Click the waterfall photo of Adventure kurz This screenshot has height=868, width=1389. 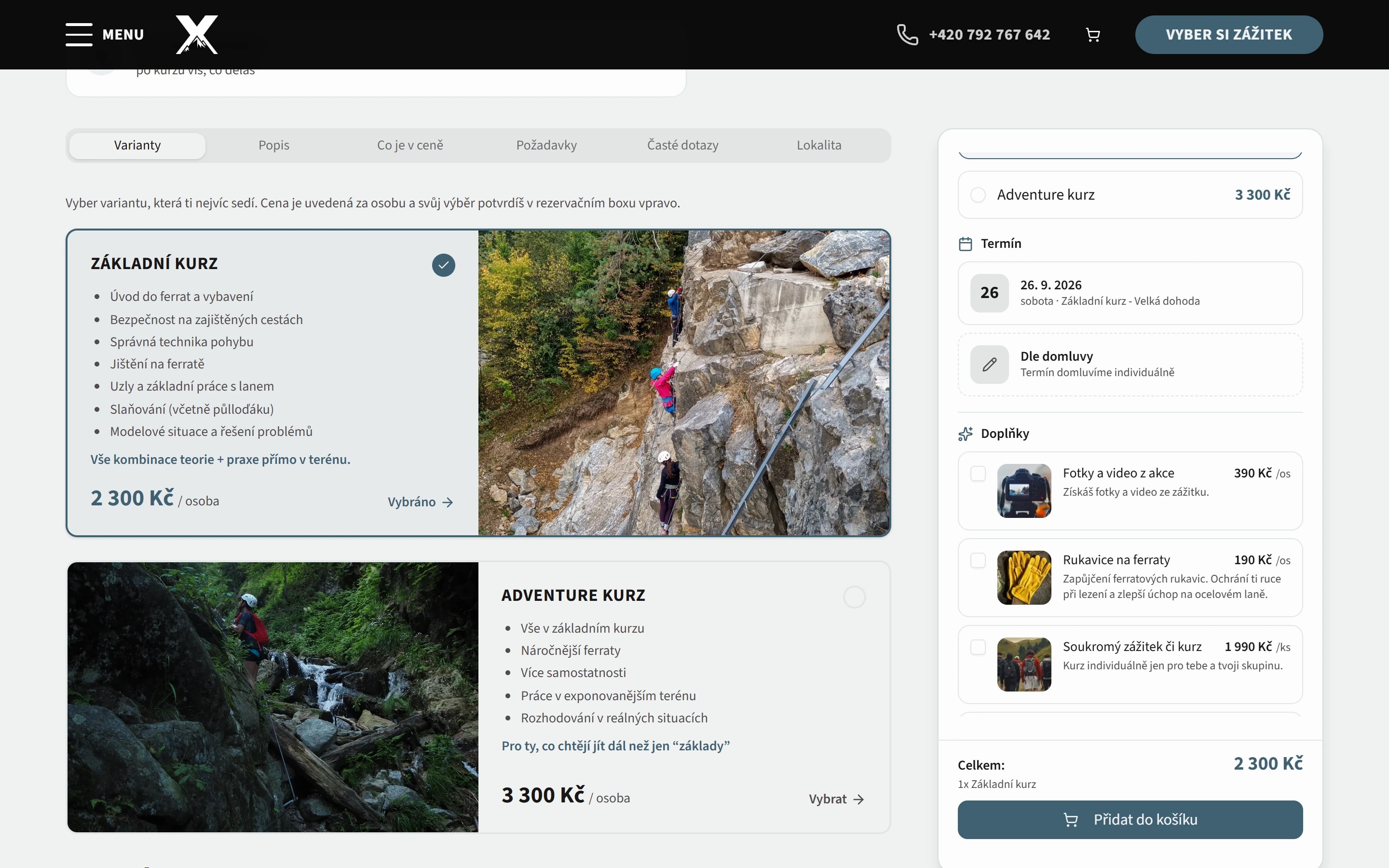point(272,697)
